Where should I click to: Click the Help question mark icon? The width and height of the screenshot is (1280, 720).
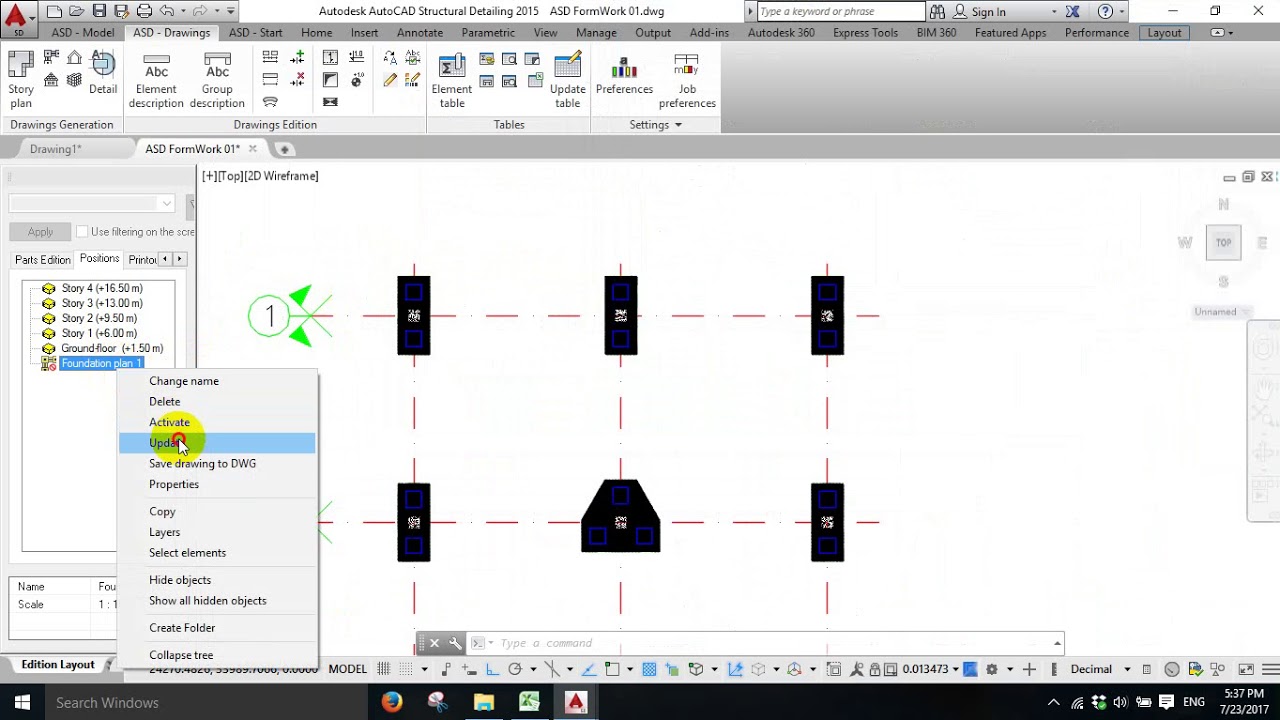point(1105,11)
